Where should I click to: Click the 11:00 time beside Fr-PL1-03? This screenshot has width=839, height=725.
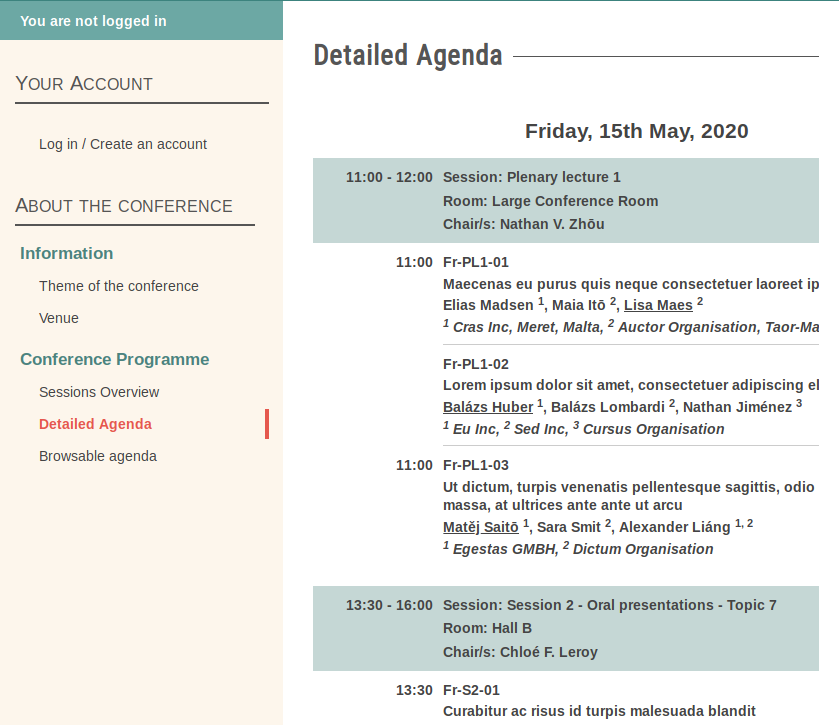[414, 465]
